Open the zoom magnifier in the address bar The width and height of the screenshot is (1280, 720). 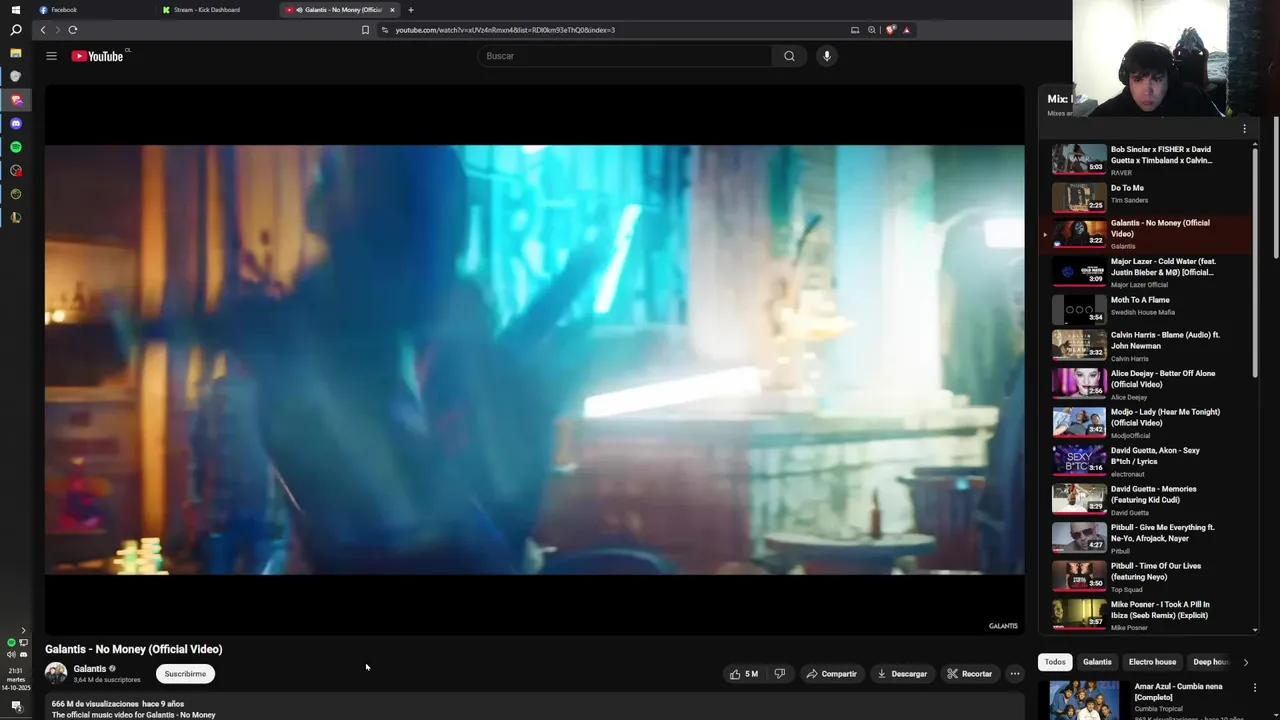click(x=872, y=30)
